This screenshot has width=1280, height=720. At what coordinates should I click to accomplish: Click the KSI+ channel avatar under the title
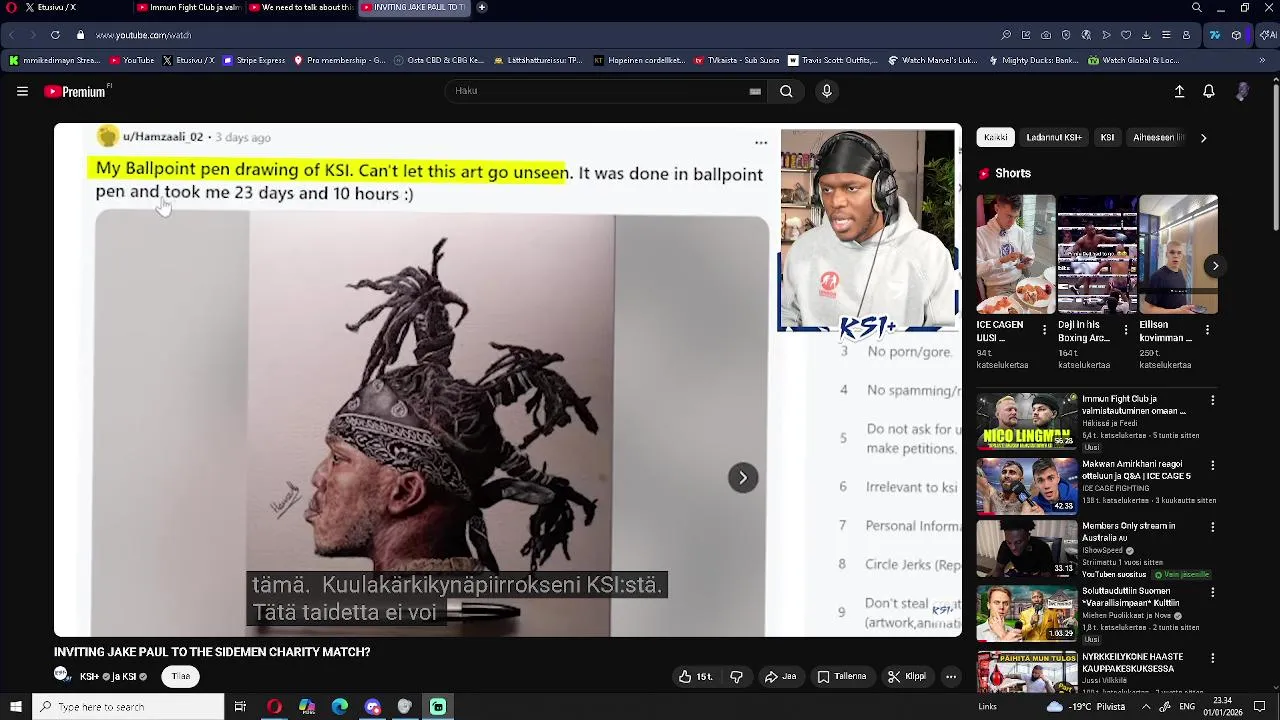pos(62,675)
